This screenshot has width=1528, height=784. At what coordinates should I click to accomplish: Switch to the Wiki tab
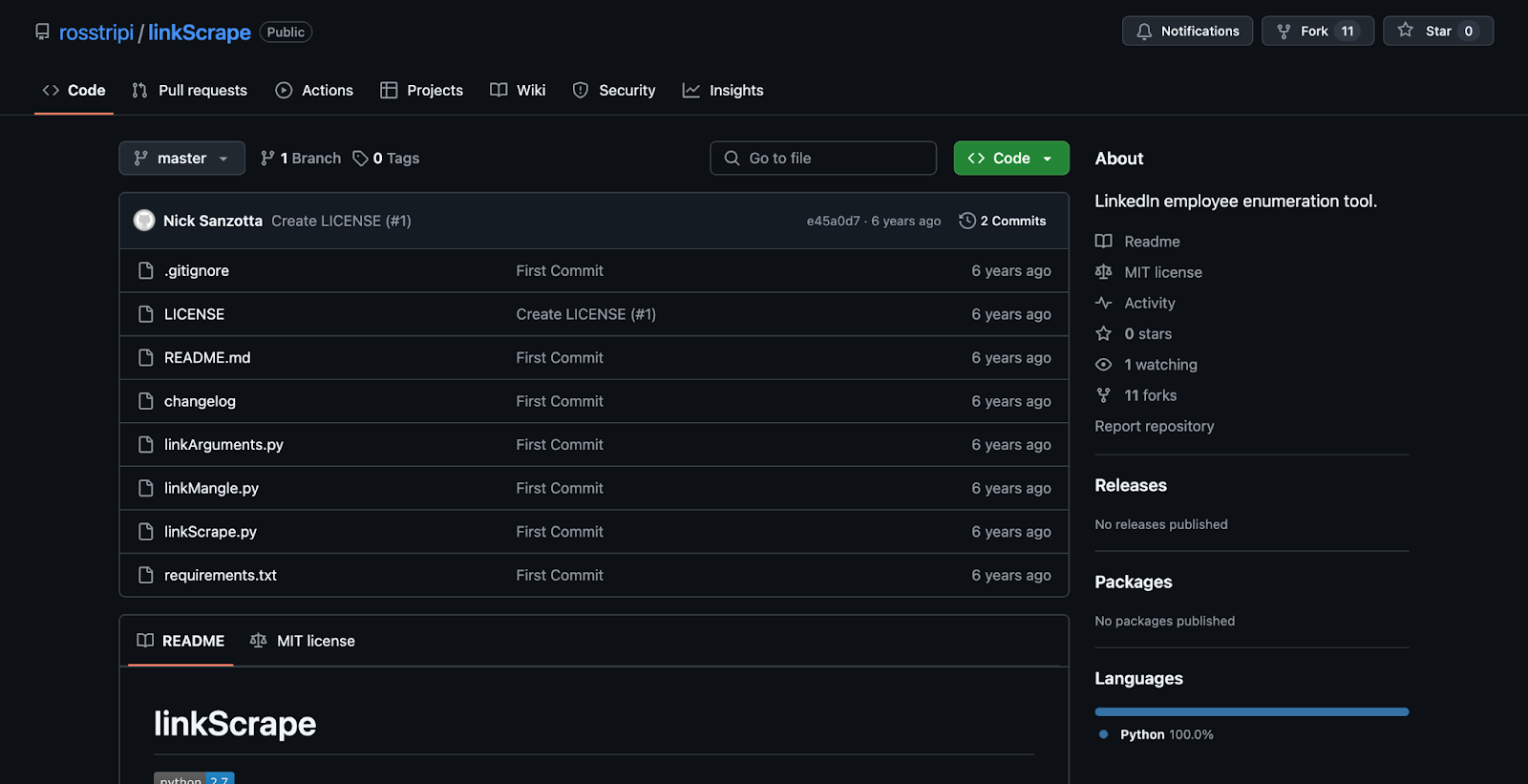518,90
